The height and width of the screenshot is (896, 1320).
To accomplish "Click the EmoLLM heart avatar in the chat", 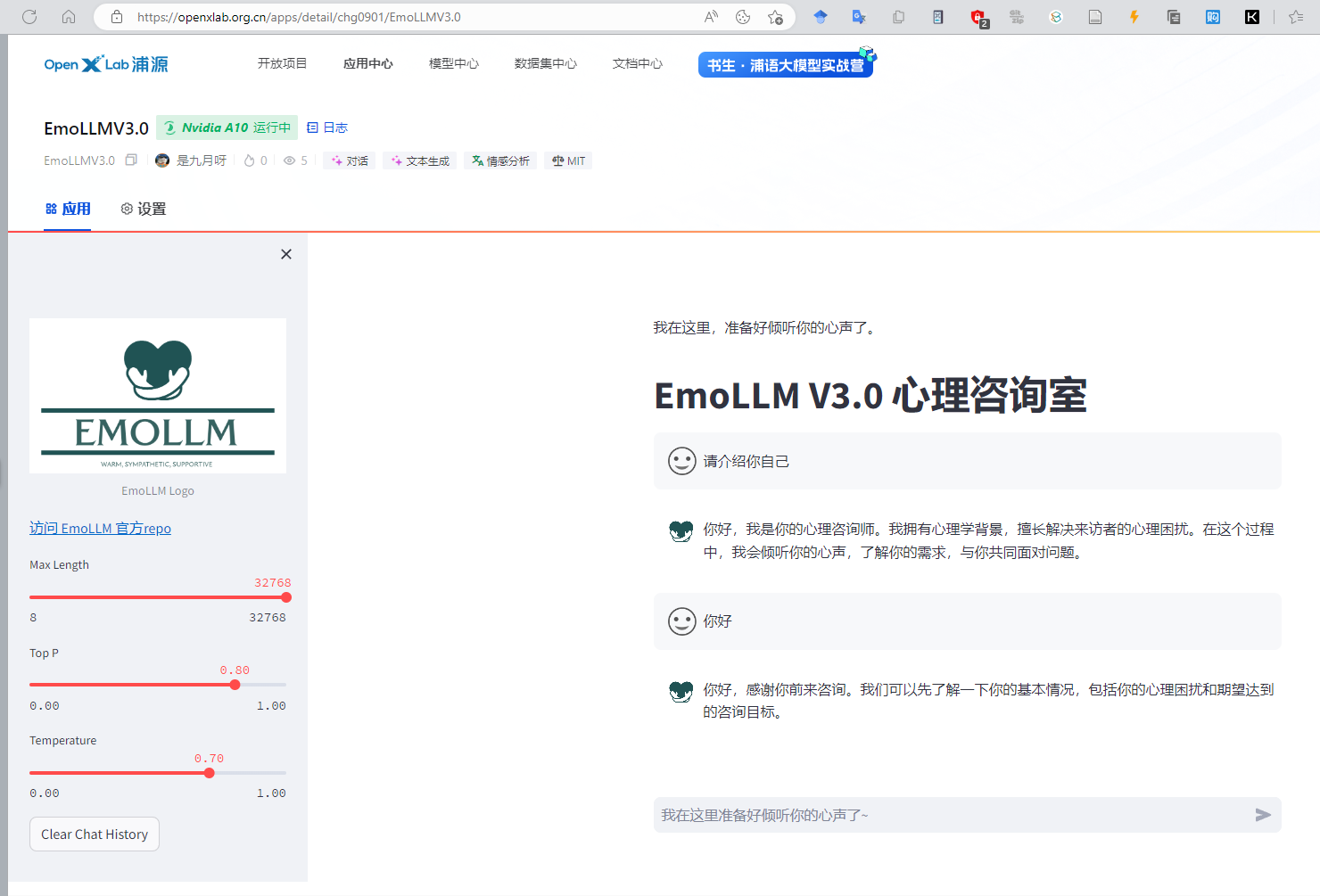I will [x=681, y=530].
